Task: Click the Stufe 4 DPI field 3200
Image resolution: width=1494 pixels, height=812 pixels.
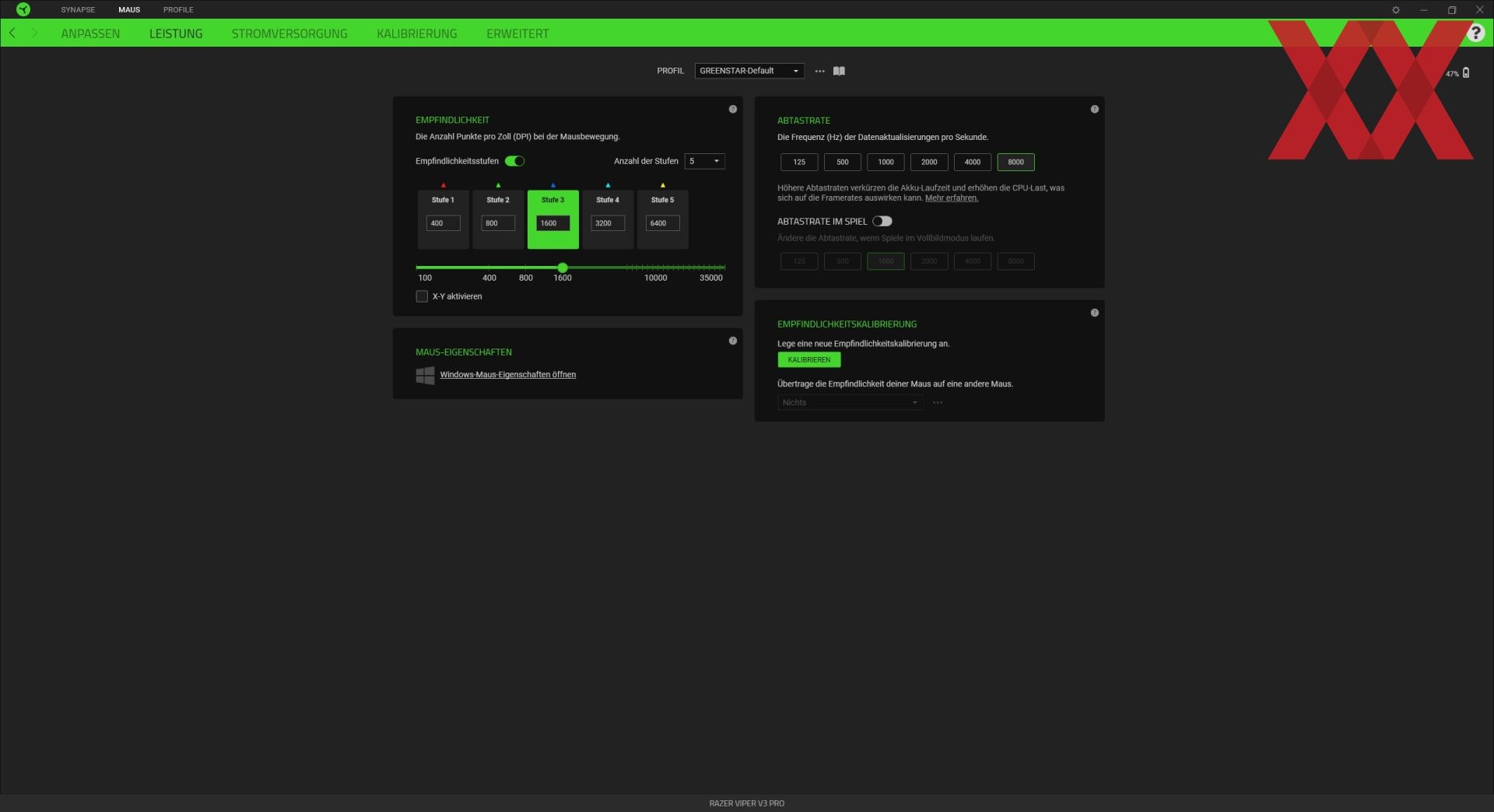Action: pos(608,223)
